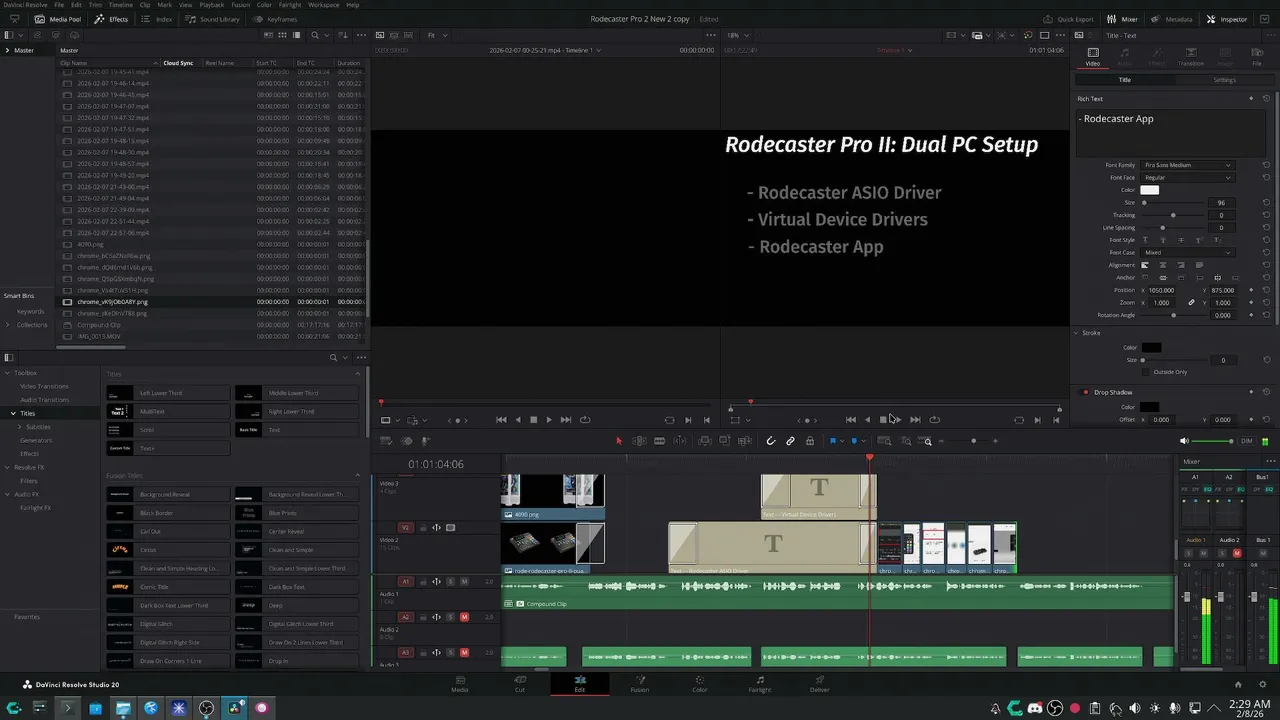
Task: Open the Color page
Action: click(700, 684)
